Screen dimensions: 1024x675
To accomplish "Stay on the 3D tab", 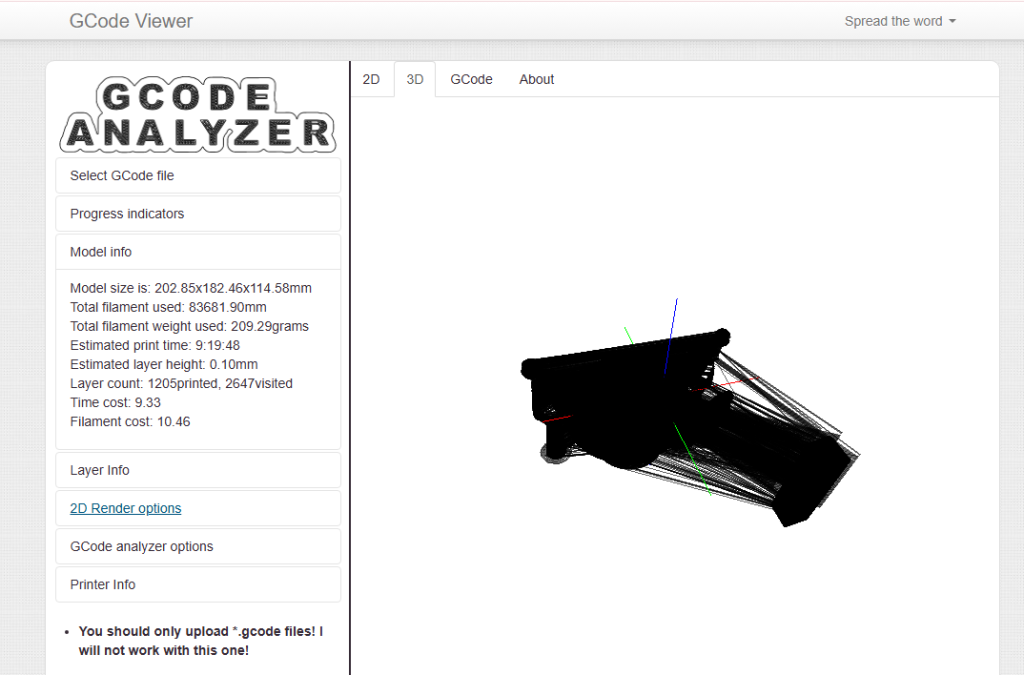I will [x=414, y=79].
